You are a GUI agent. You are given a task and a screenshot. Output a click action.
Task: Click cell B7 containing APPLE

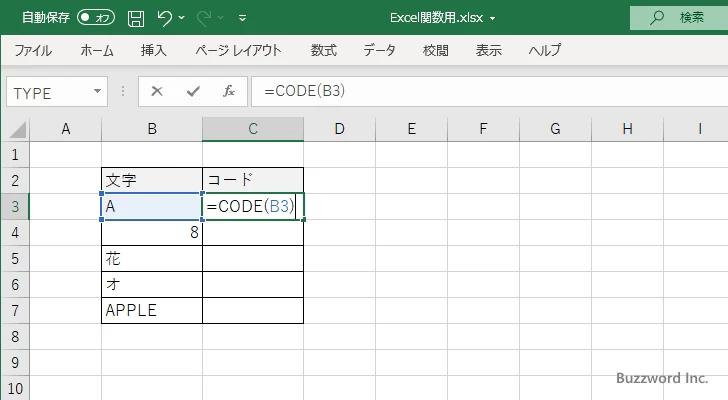(152, 310)
